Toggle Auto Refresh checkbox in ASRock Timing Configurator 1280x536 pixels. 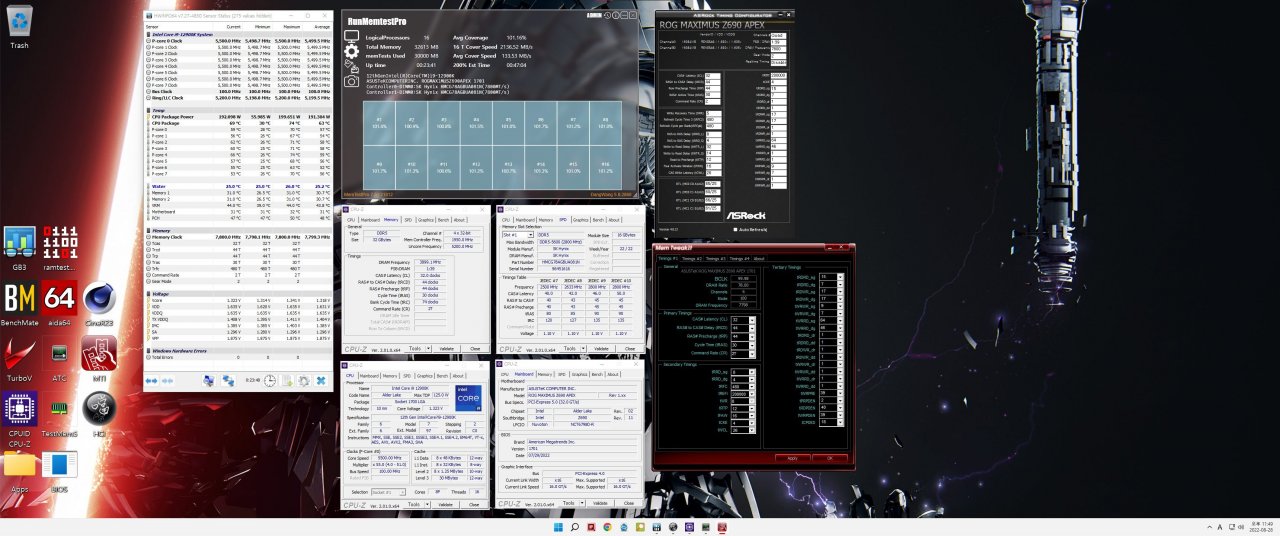(736, 229)
